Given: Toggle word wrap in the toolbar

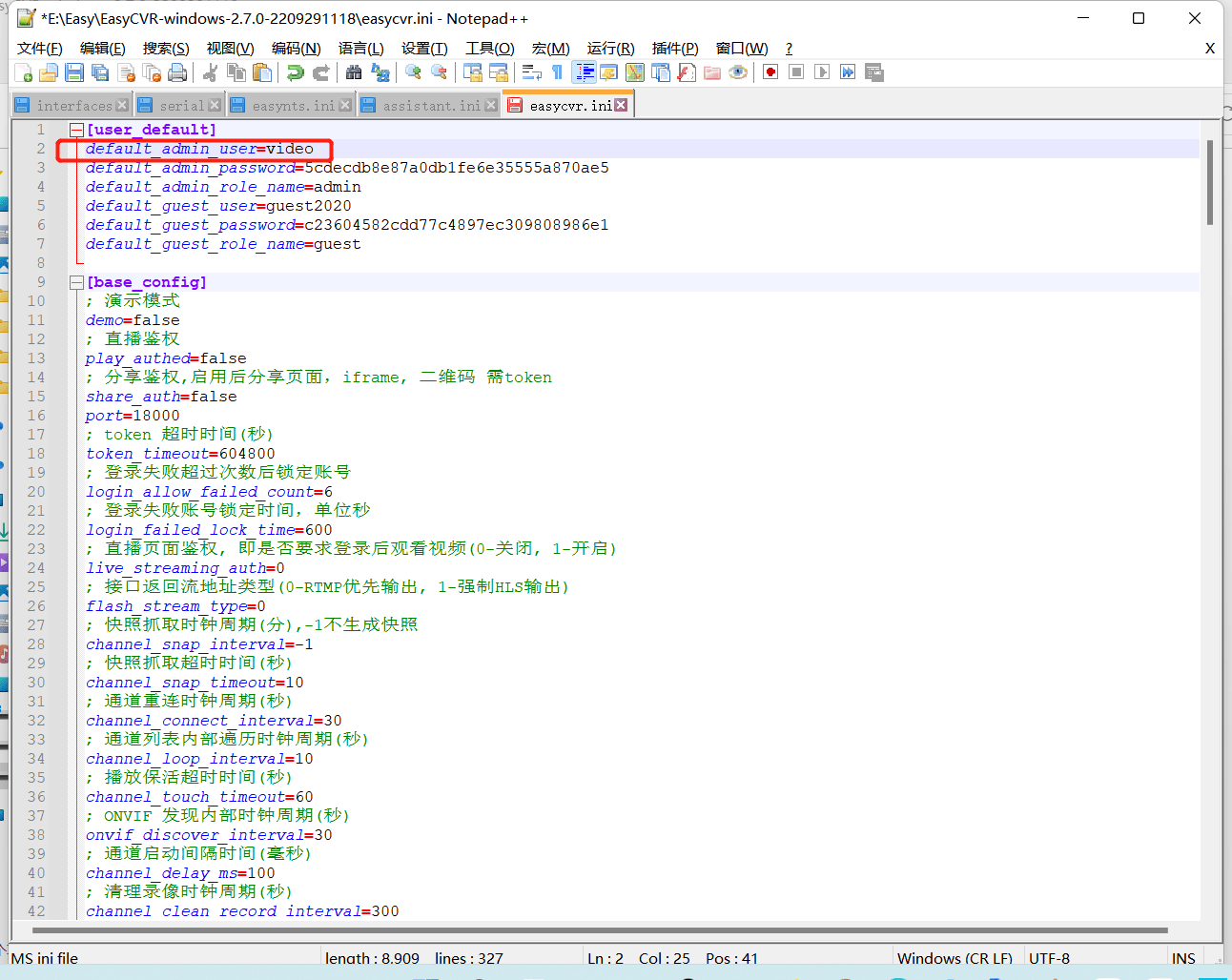Looking at the screenshot, I should 532,72.
